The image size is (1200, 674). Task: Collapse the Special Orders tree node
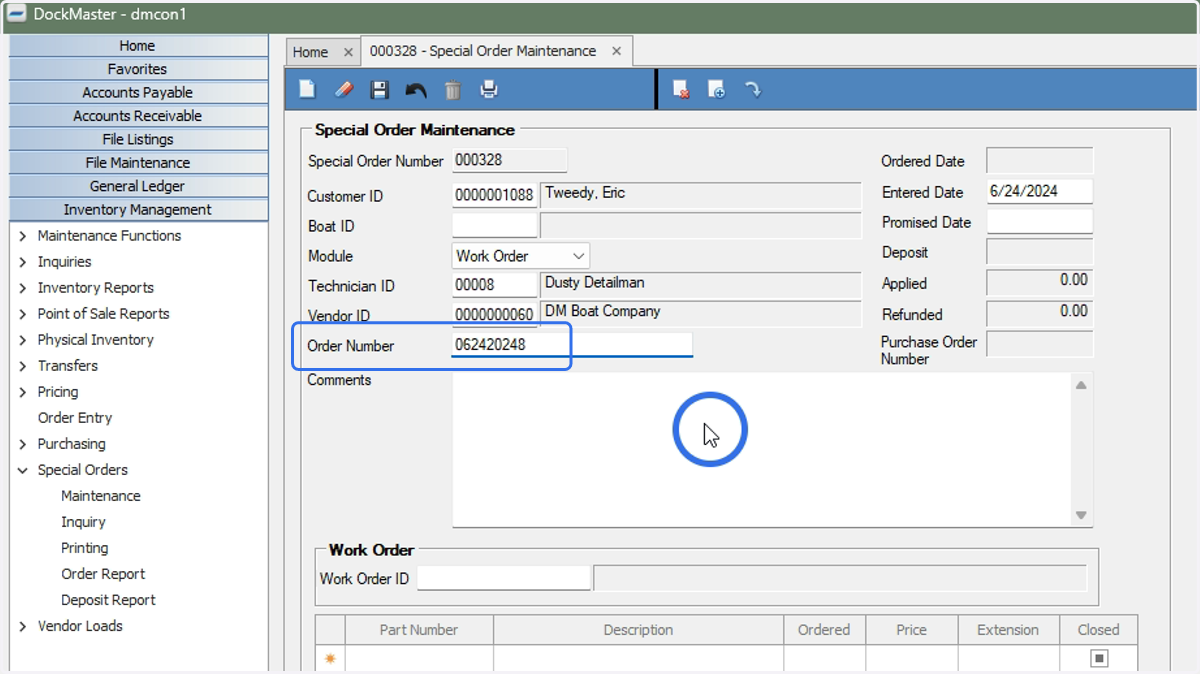pyautogui.click(x=22, y=470)
